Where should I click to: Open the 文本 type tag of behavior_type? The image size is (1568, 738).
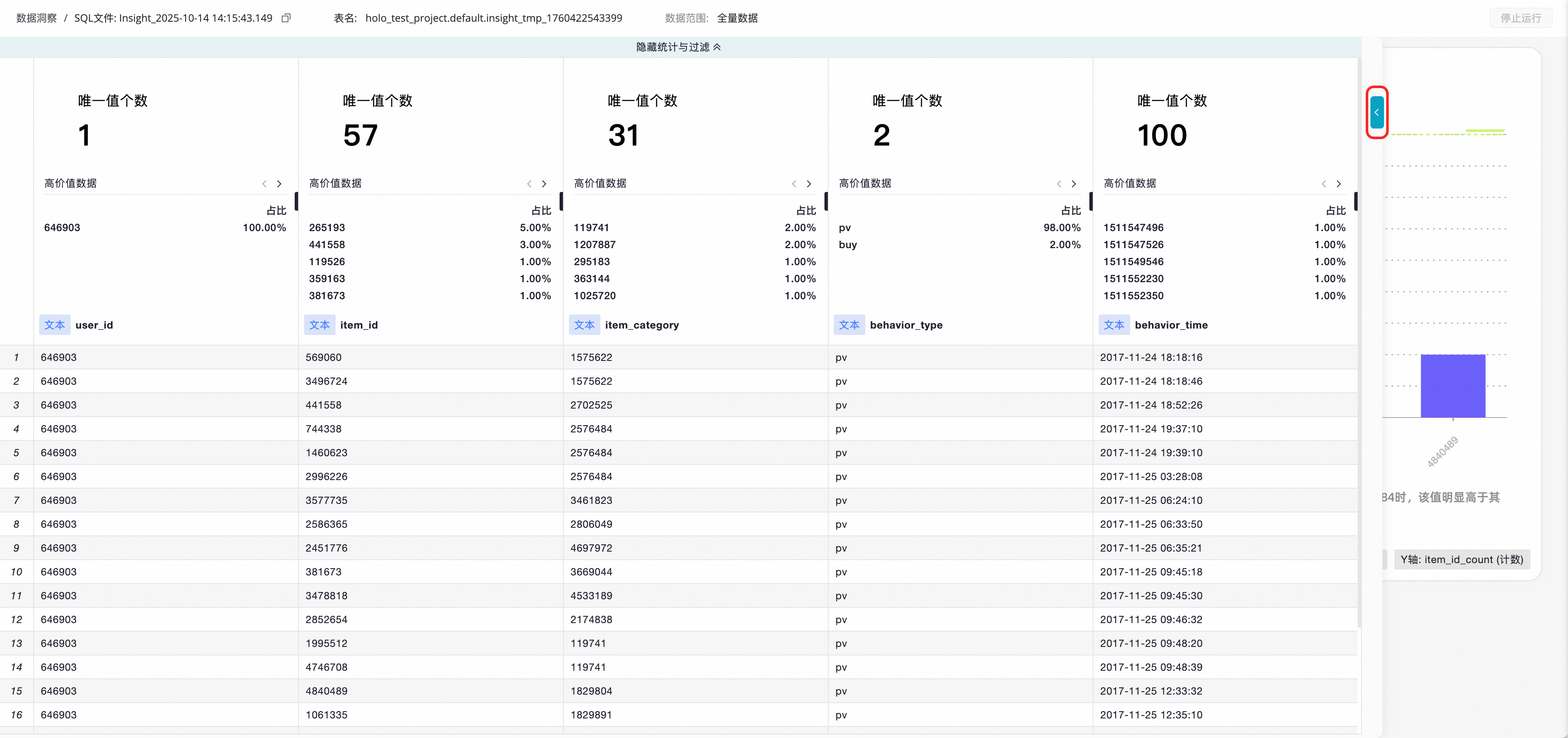(849, 325)
